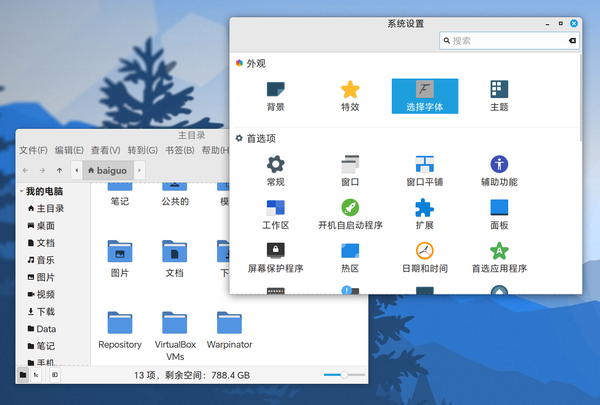Open the 面板 panel settings
This screenshot has height=405, width=600.
point(499,214)
